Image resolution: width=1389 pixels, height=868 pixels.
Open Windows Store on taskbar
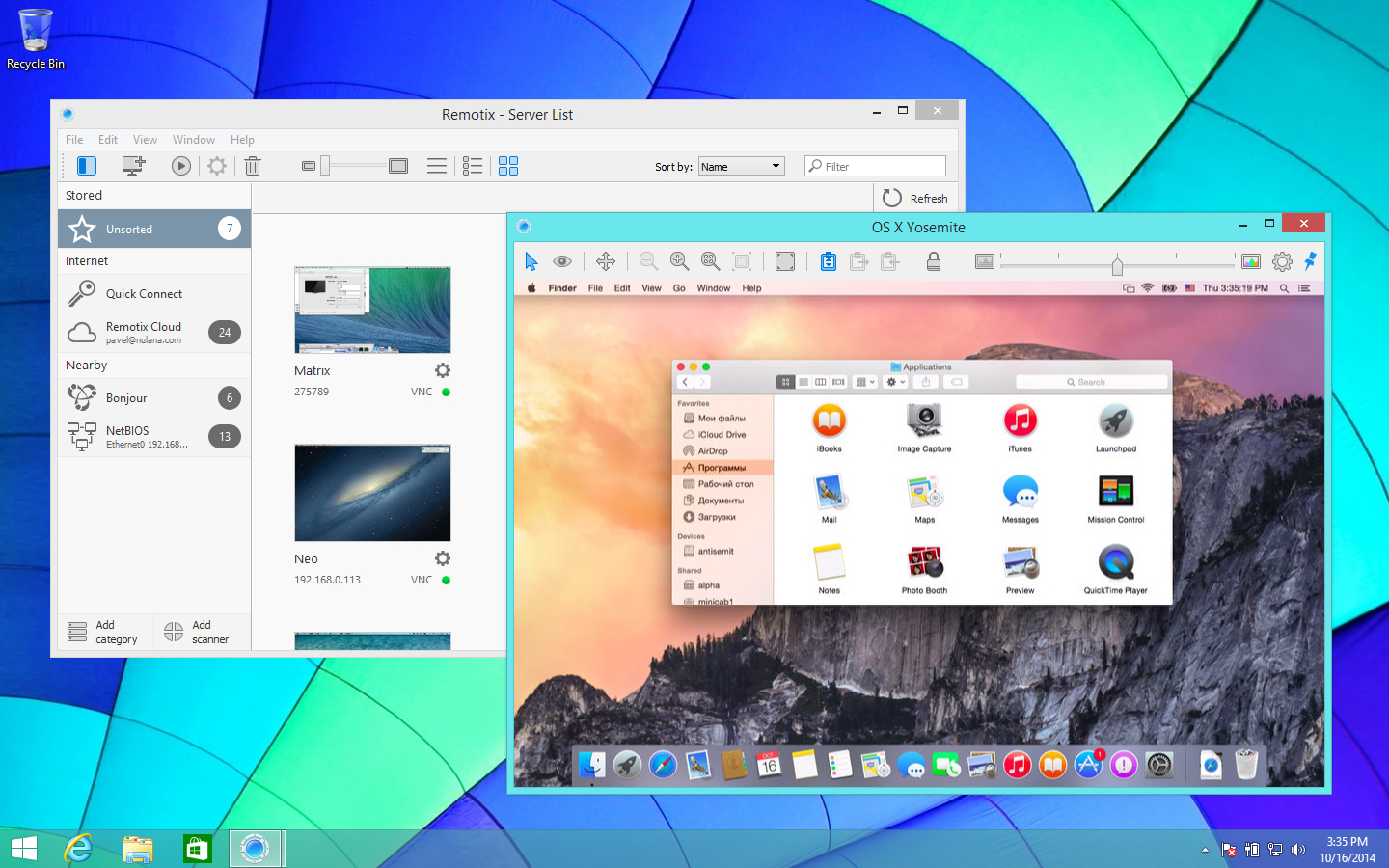coord(197,849)
